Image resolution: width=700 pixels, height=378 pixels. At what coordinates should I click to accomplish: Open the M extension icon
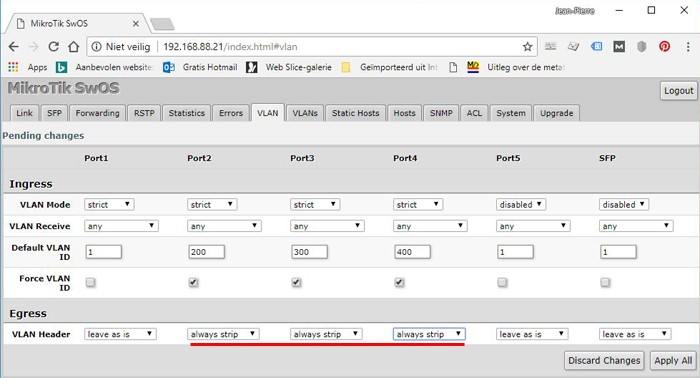pyautogui.click(x=619, y=46)
